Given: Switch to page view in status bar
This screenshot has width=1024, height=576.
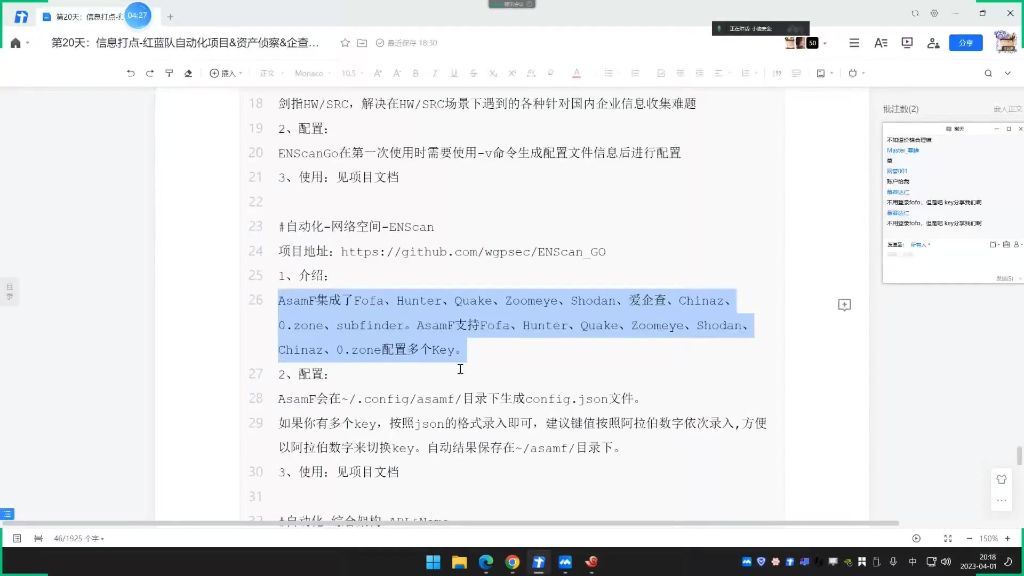Looking at the screenshot, I should point(38,539).
